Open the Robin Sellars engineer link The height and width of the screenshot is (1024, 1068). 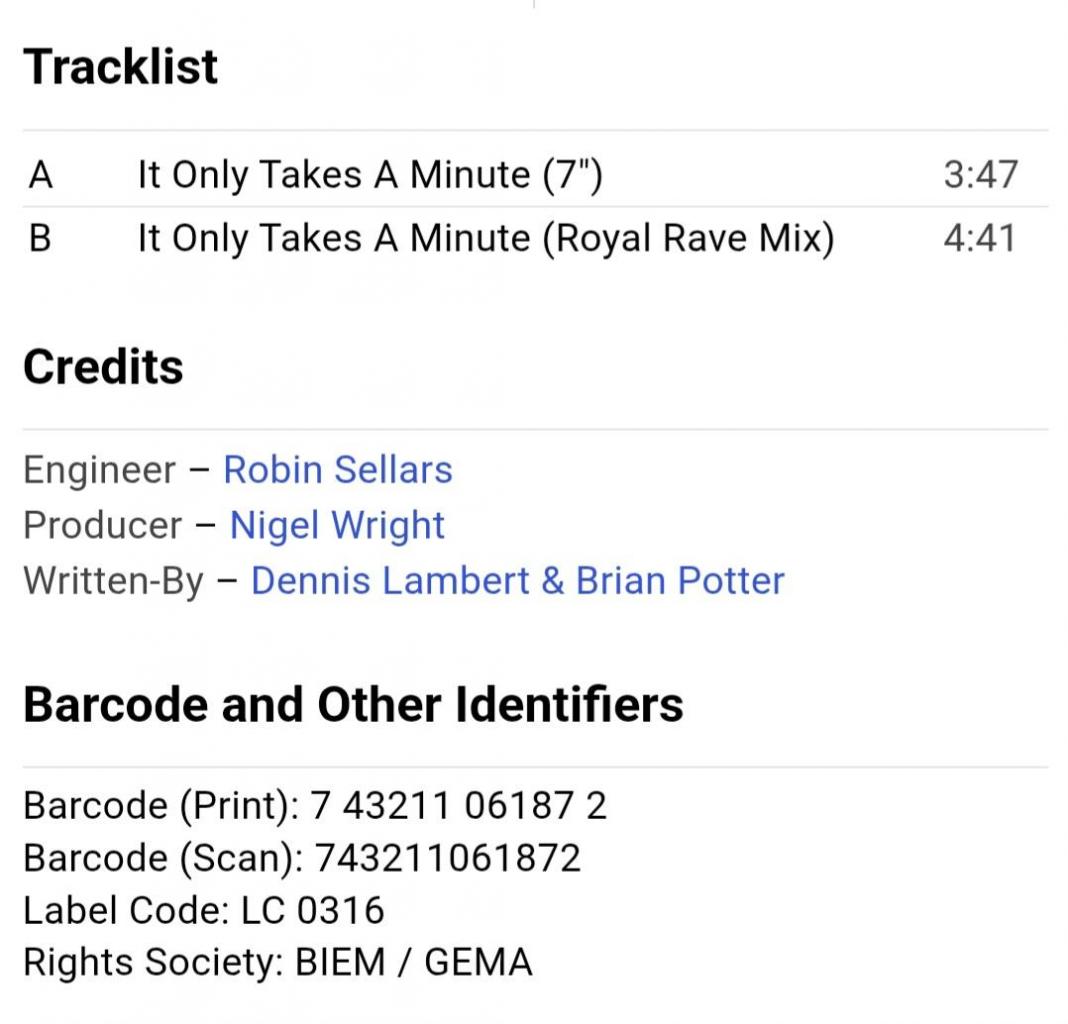[337, 470]
